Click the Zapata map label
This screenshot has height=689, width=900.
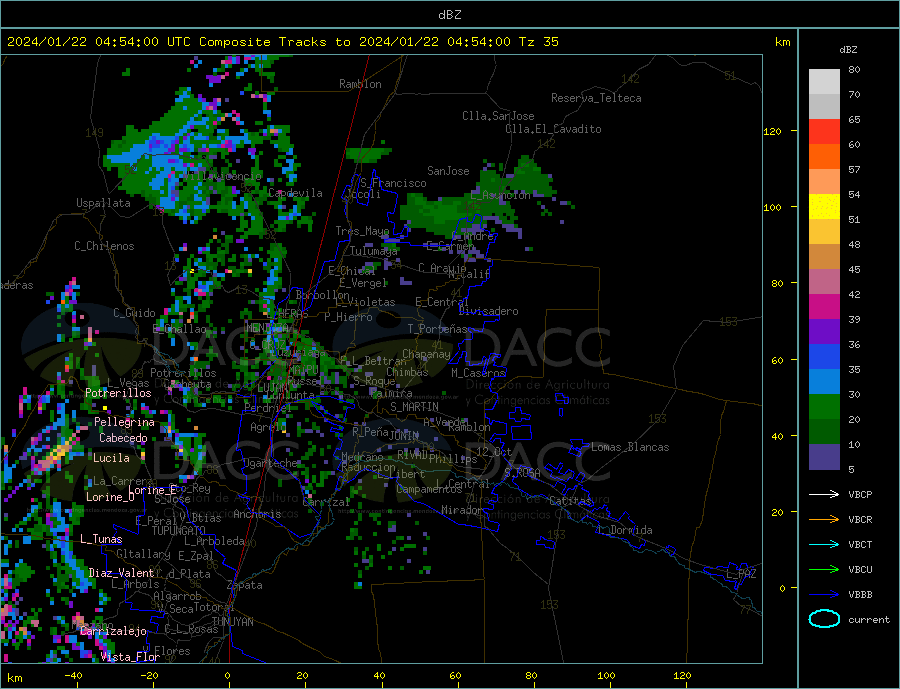click(x=245, y=586)
